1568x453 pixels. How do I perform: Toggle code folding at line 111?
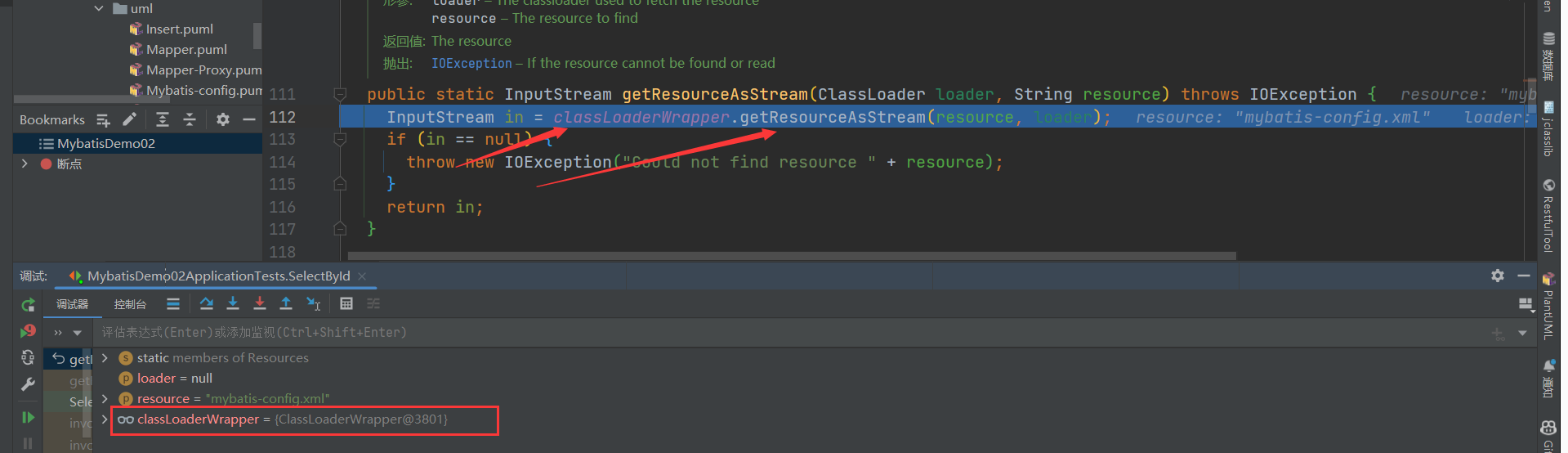click(341, 94)
